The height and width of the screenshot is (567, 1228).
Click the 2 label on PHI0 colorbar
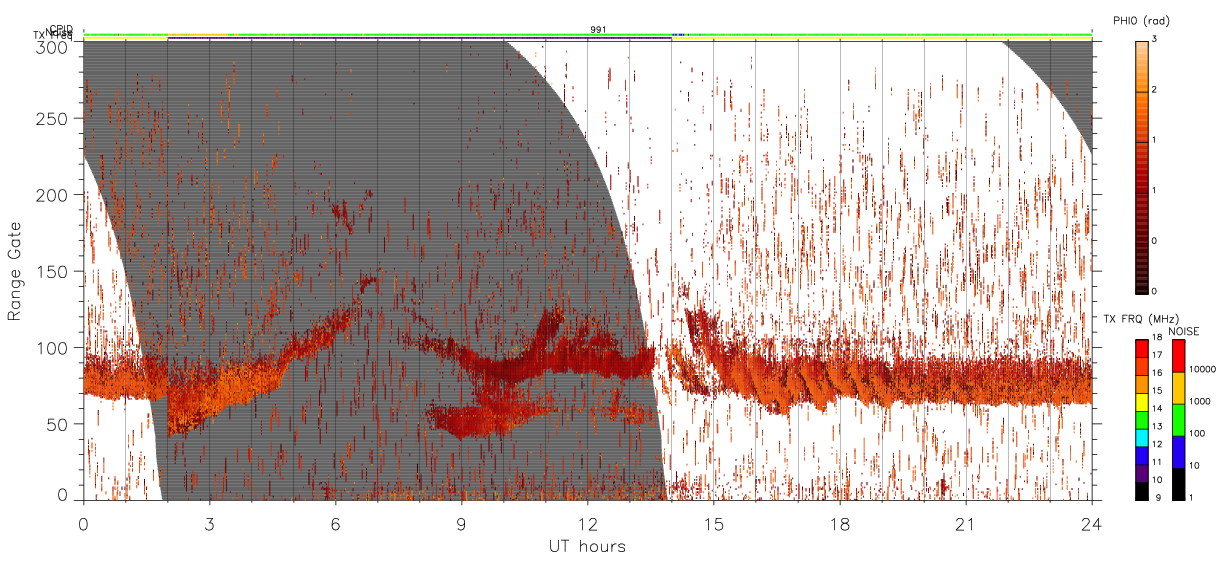[x=1156, y=90]
